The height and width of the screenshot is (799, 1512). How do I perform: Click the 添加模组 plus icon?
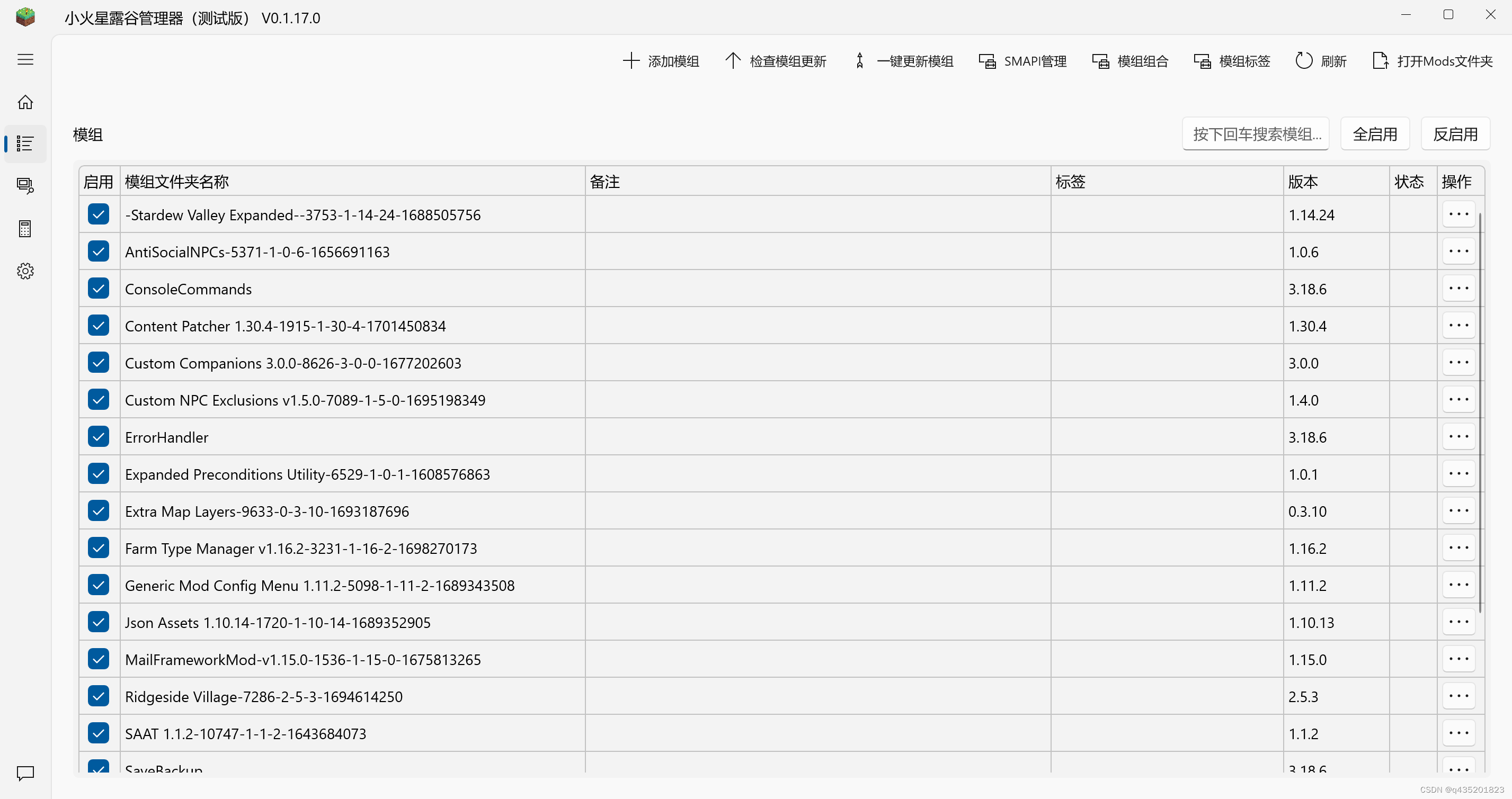point(631,61)
